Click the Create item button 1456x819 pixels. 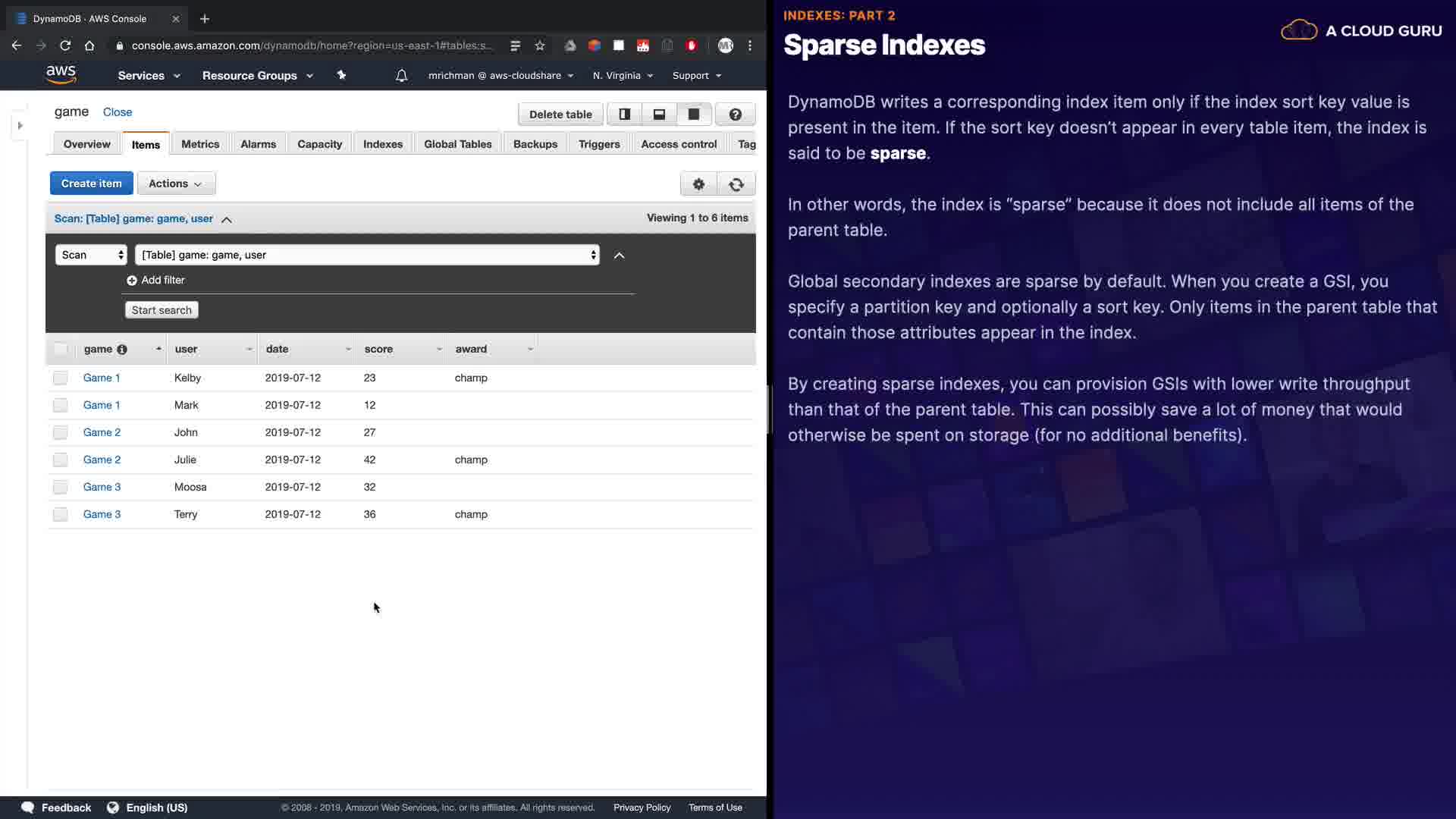pyautogui.click(x=91, y=184)
